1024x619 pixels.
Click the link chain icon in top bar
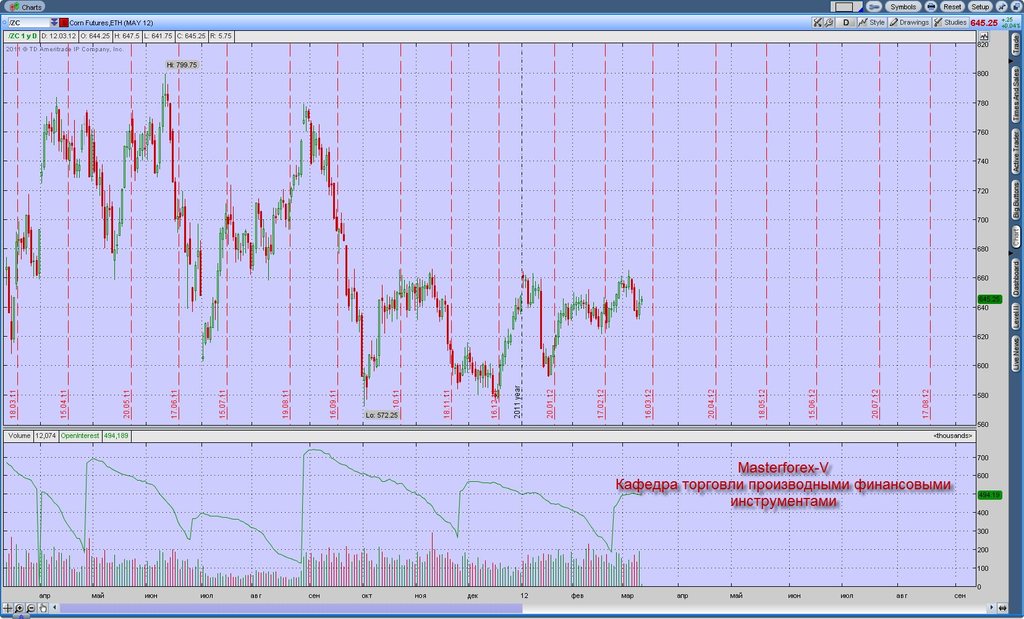[874, 7]
